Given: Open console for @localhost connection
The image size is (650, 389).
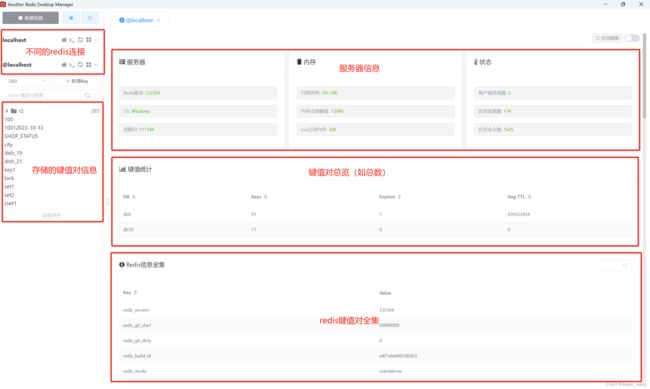Looking at the screenshot, I should point(72,65).
